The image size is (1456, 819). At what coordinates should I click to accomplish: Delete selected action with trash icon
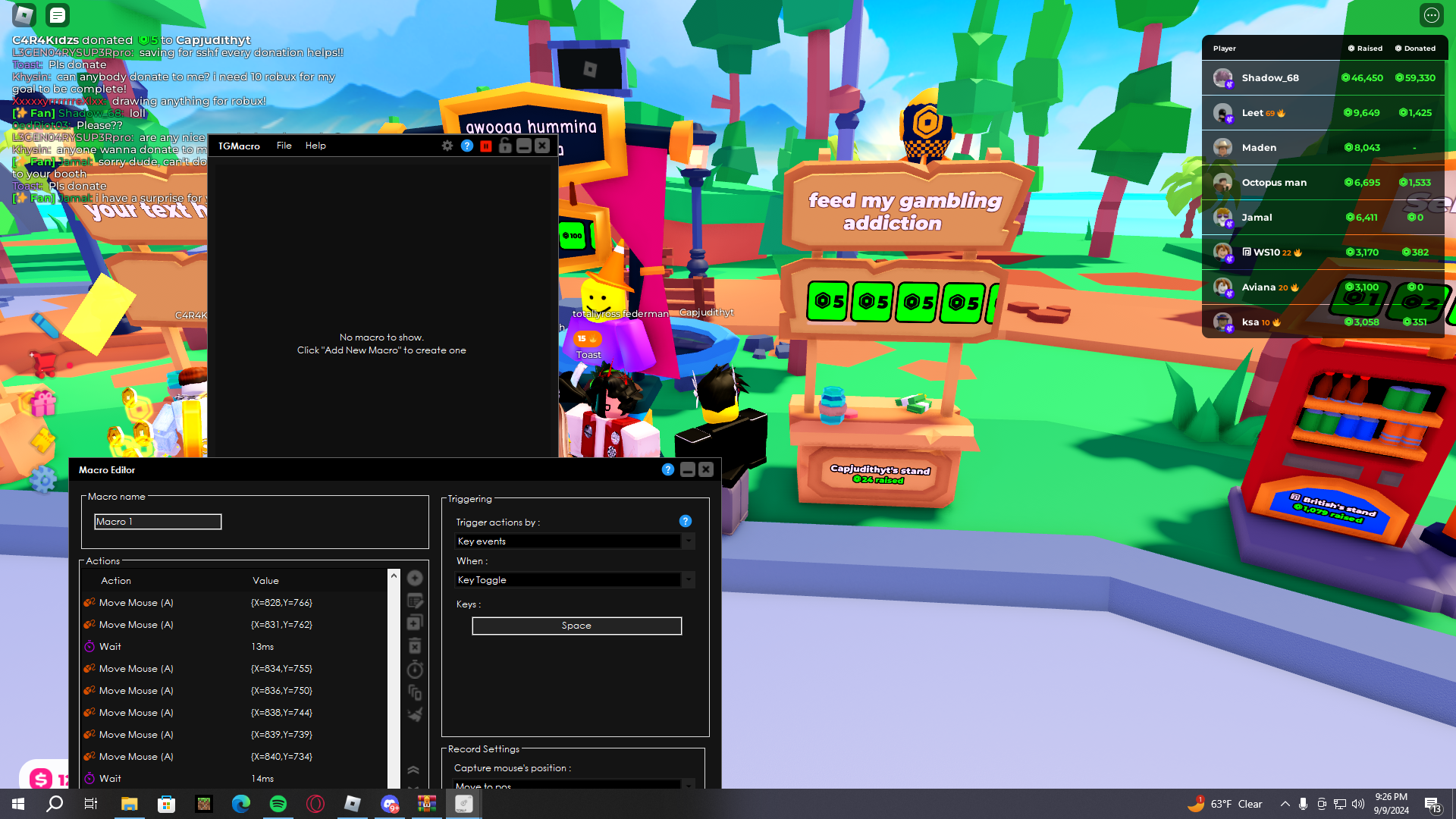coord(415,646)
